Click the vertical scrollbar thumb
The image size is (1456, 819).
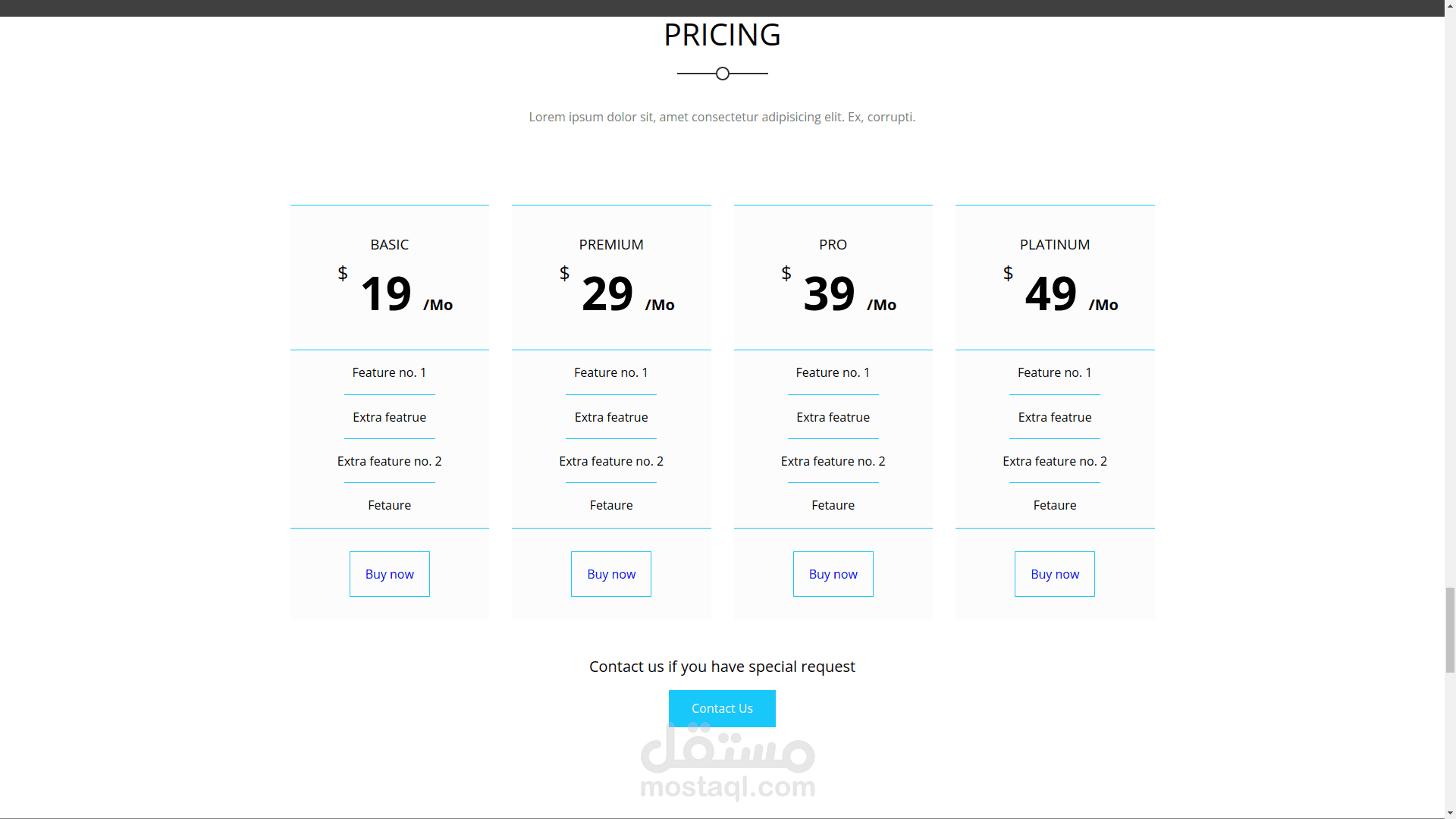point(1450,629)
